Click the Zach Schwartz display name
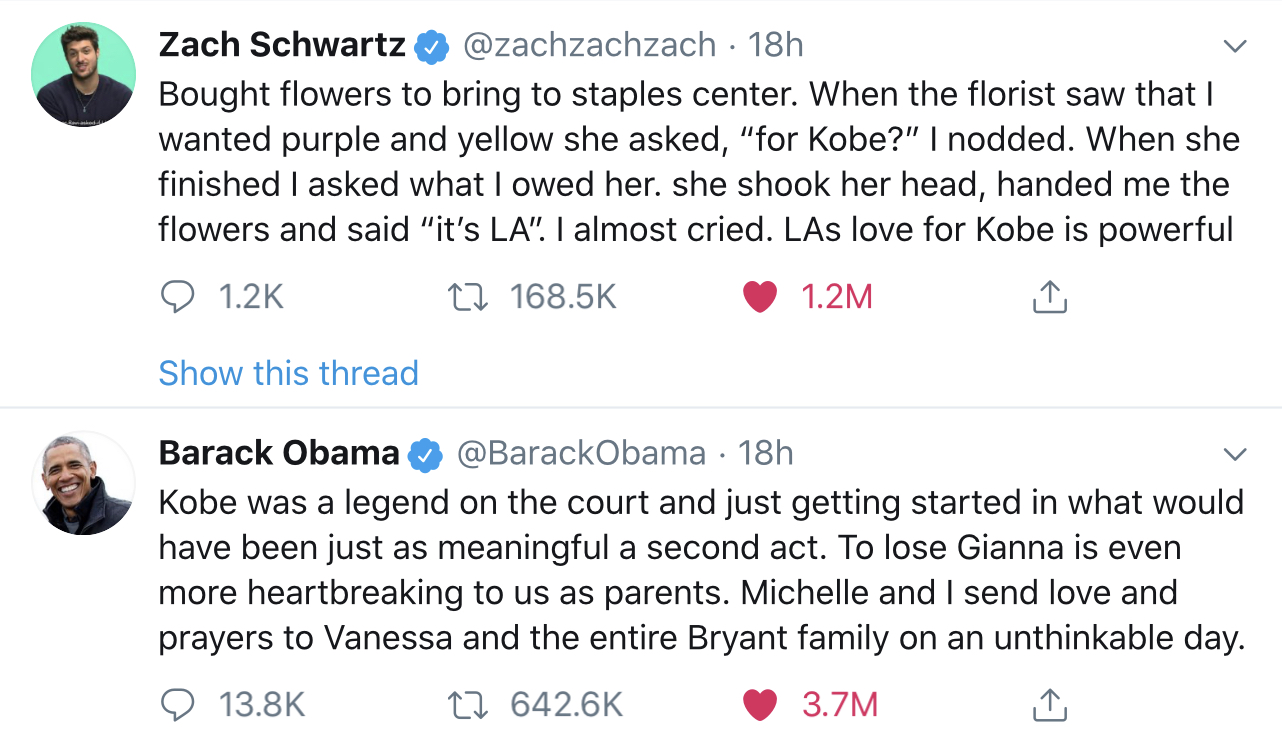Screen dimensions: 1282x744 tap(282, 45)
